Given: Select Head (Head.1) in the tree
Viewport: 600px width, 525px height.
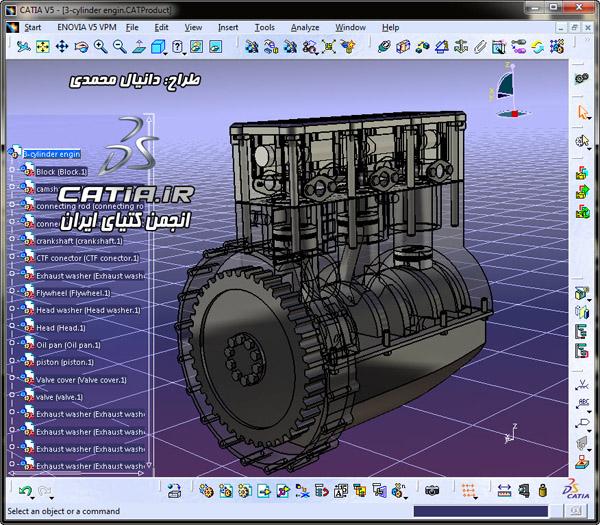Looking at the screenshot, I should (61, 328).
